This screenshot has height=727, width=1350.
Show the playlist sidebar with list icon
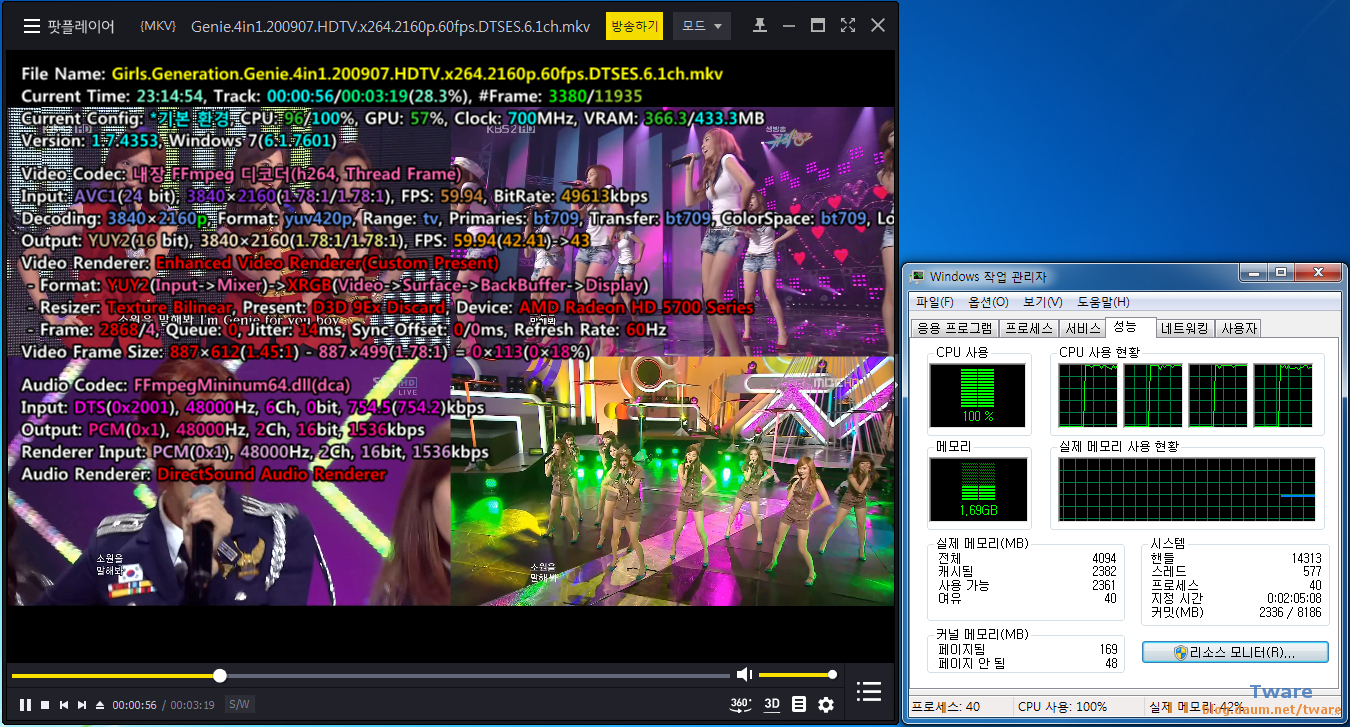coord(869,692)
